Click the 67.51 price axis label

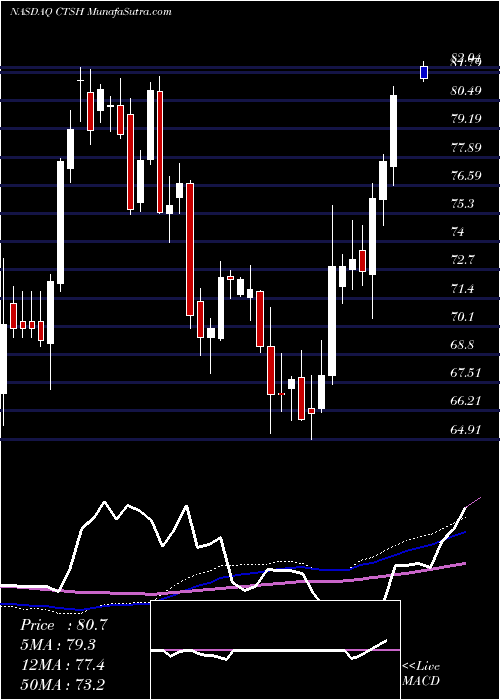click(467, 372)
